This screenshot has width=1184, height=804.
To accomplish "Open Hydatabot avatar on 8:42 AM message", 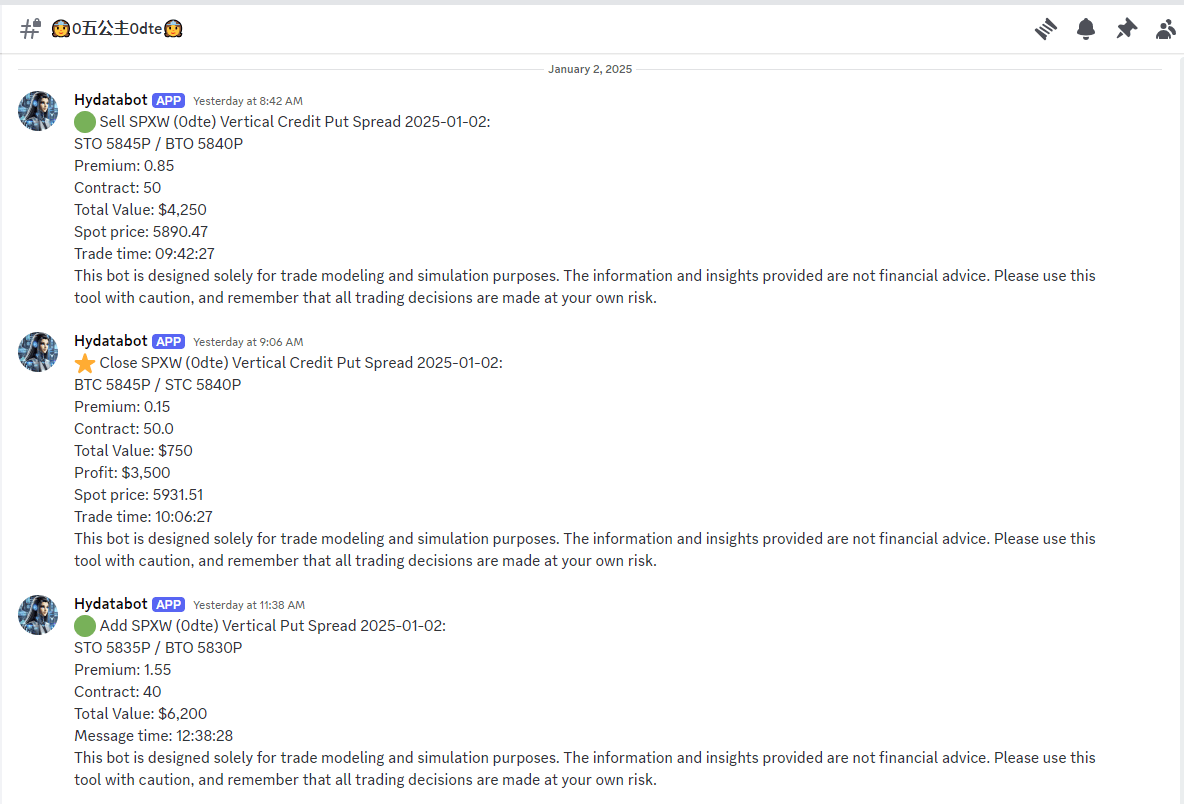I will pyautogui.click(x=38, y=111).
